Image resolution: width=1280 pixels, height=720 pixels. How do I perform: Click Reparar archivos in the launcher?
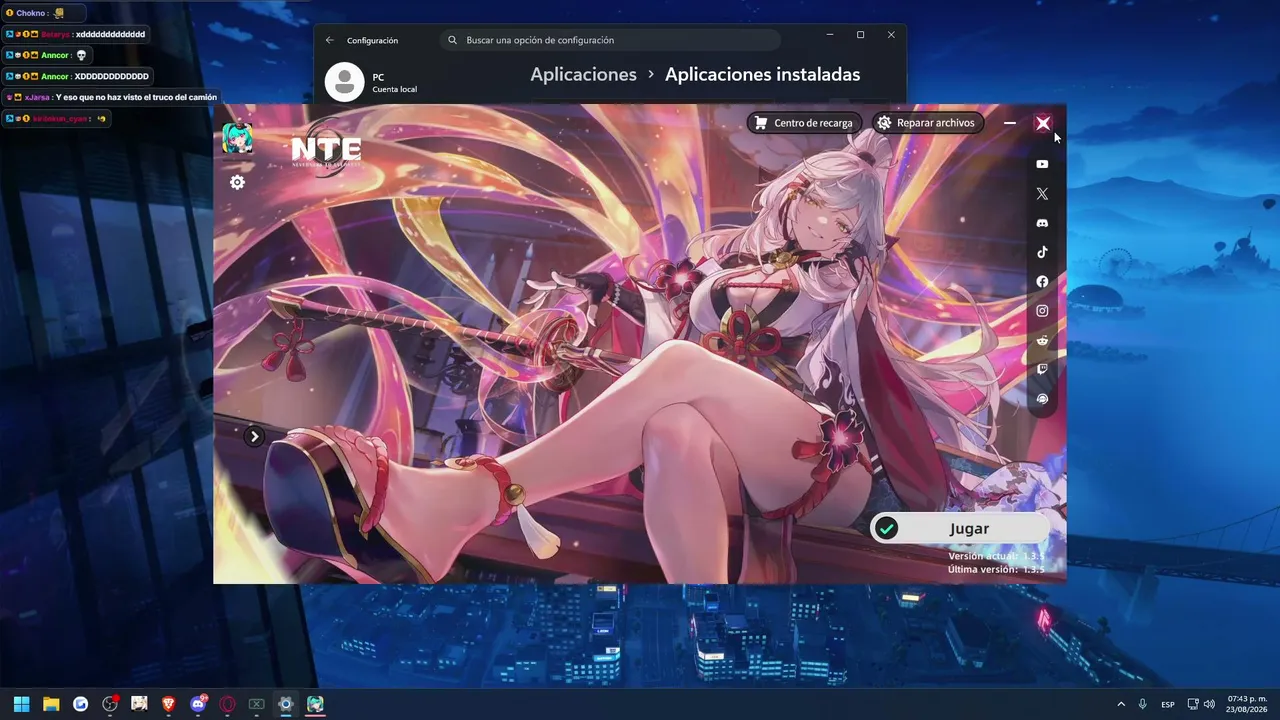(926, 123)
